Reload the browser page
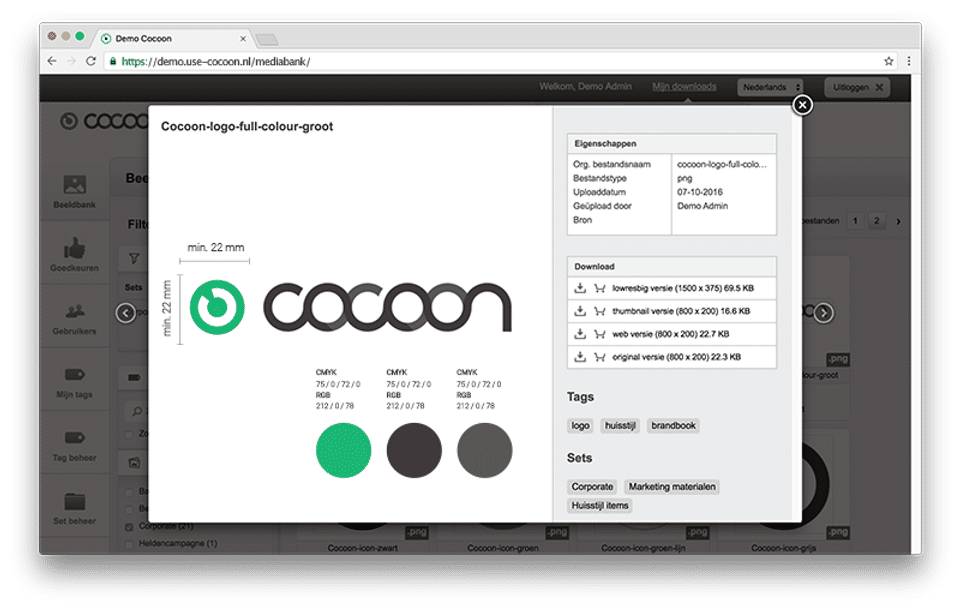 pyautogui.click(x=91, y=61)
